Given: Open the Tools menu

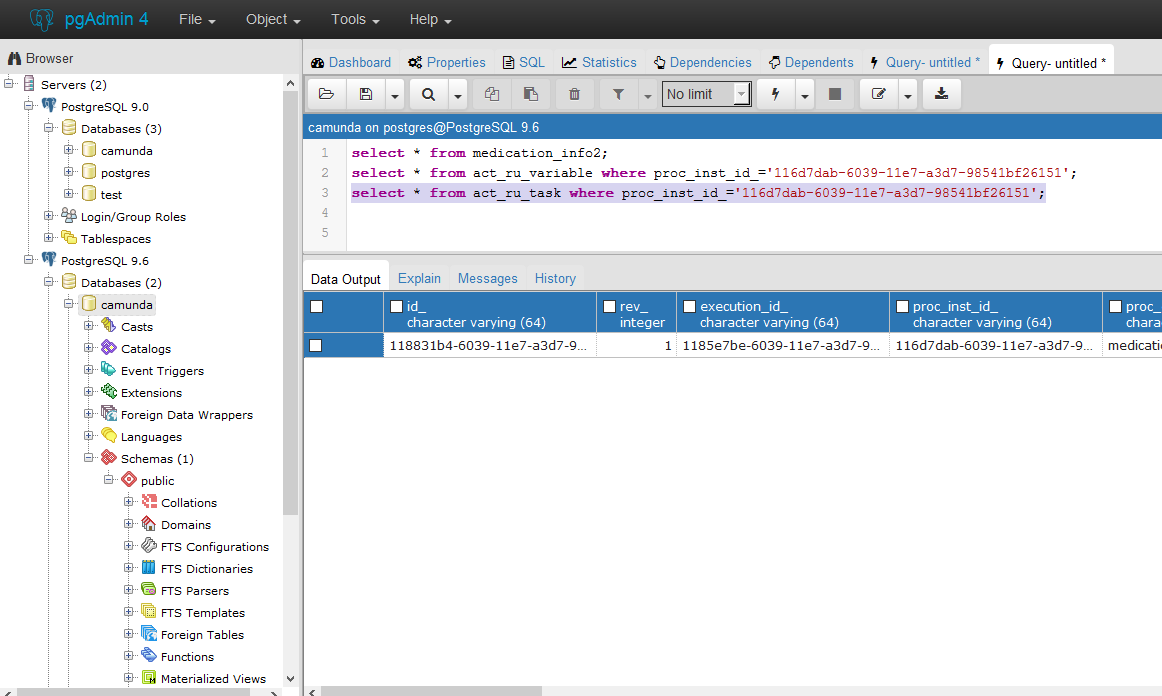Looking at the screenshot, I should pyautogui.click(x=355, y=19).
